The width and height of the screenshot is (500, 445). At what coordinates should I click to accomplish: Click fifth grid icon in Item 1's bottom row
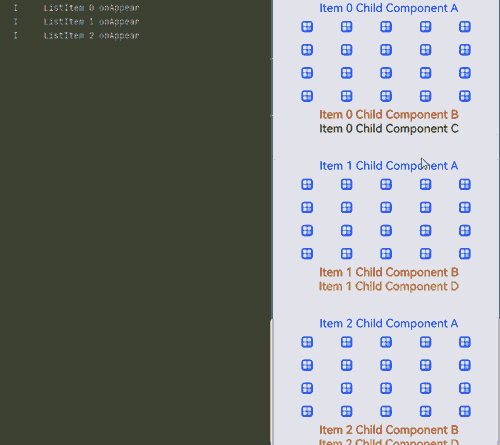(465, 254)
